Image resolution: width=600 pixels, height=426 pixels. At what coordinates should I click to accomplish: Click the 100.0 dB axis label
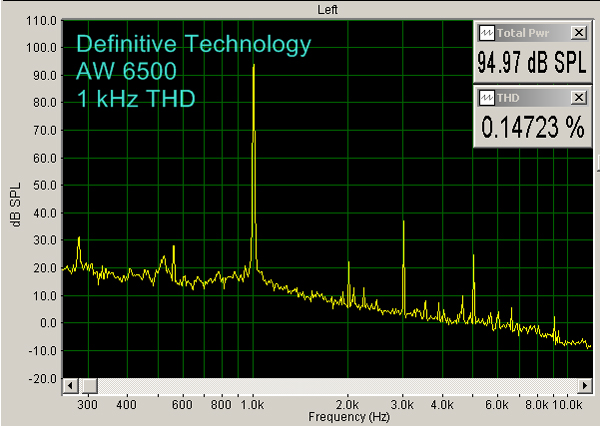tap(41, 48)
